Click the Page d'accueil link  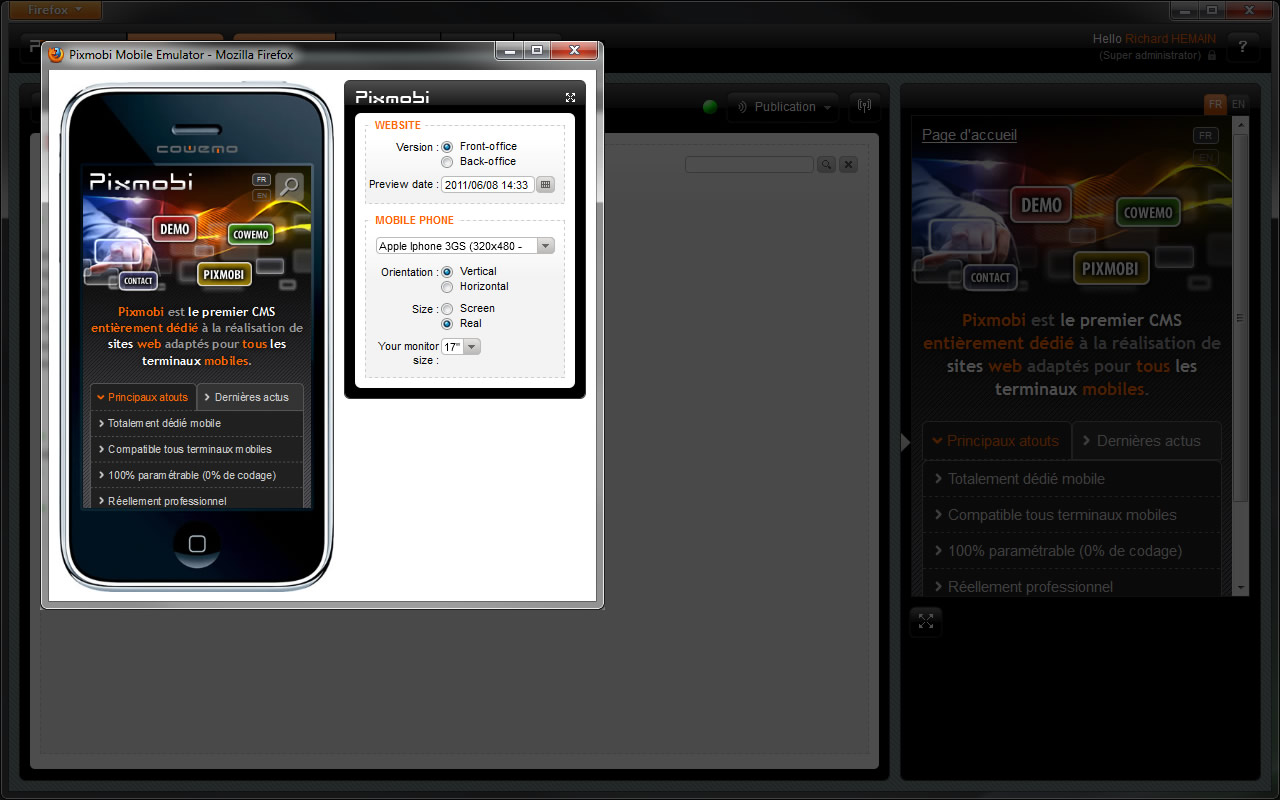pyautogui.click(x=969, y=135)
